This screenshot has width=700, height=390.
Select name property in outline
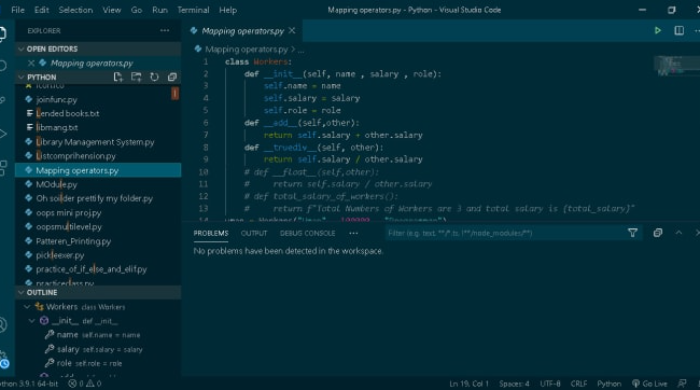(98, 335)
